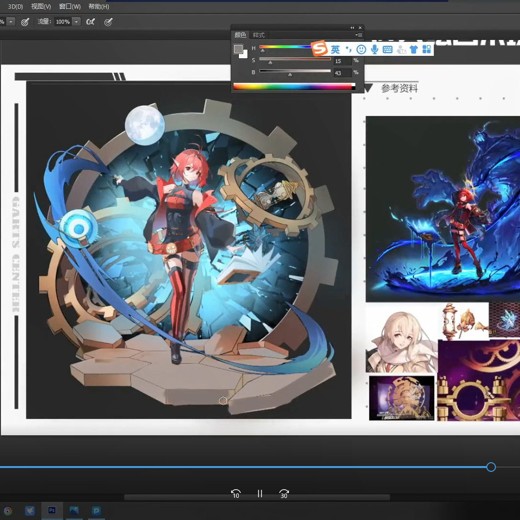Click the golden hourglass reference image
The height and width of the screenshot is (520, 520).
click(x=463, y=321)
